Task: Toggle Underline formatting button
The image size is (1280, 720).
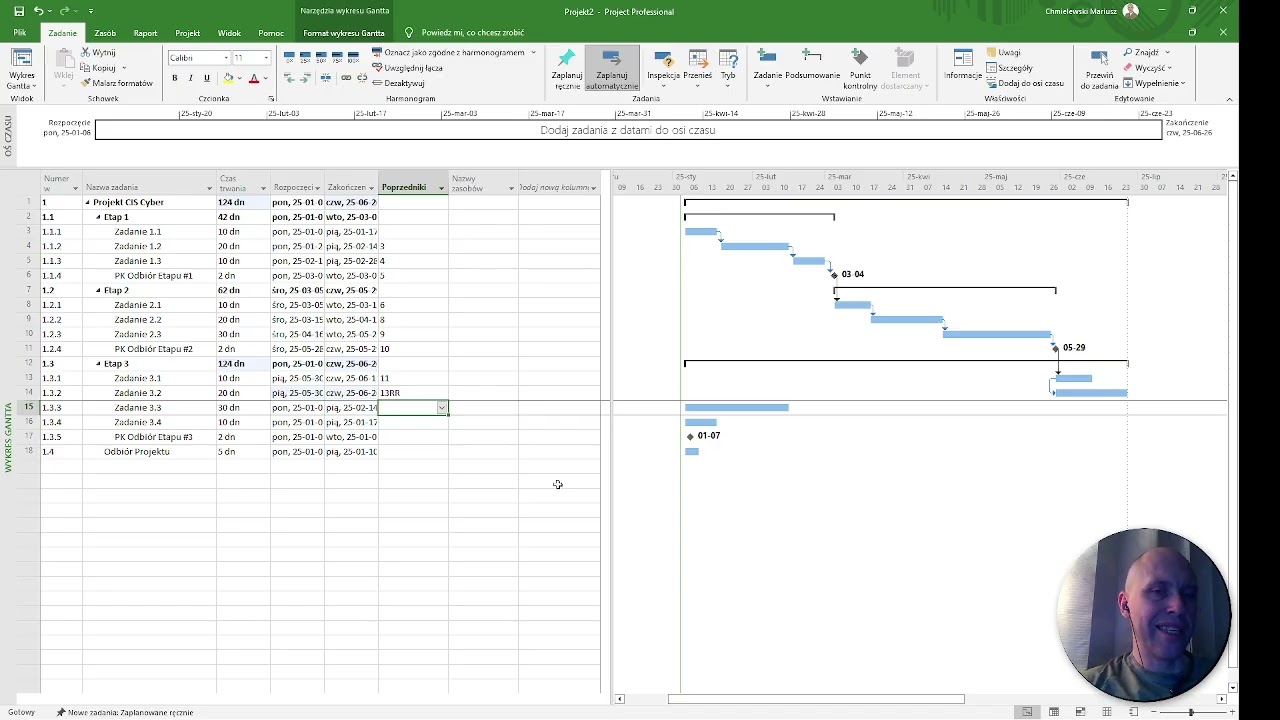Action: point(207,78)
